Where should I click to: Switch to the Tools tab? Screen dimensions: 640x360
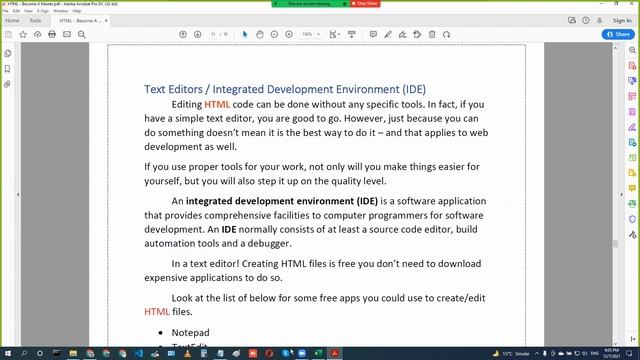[x=35, y=20]
